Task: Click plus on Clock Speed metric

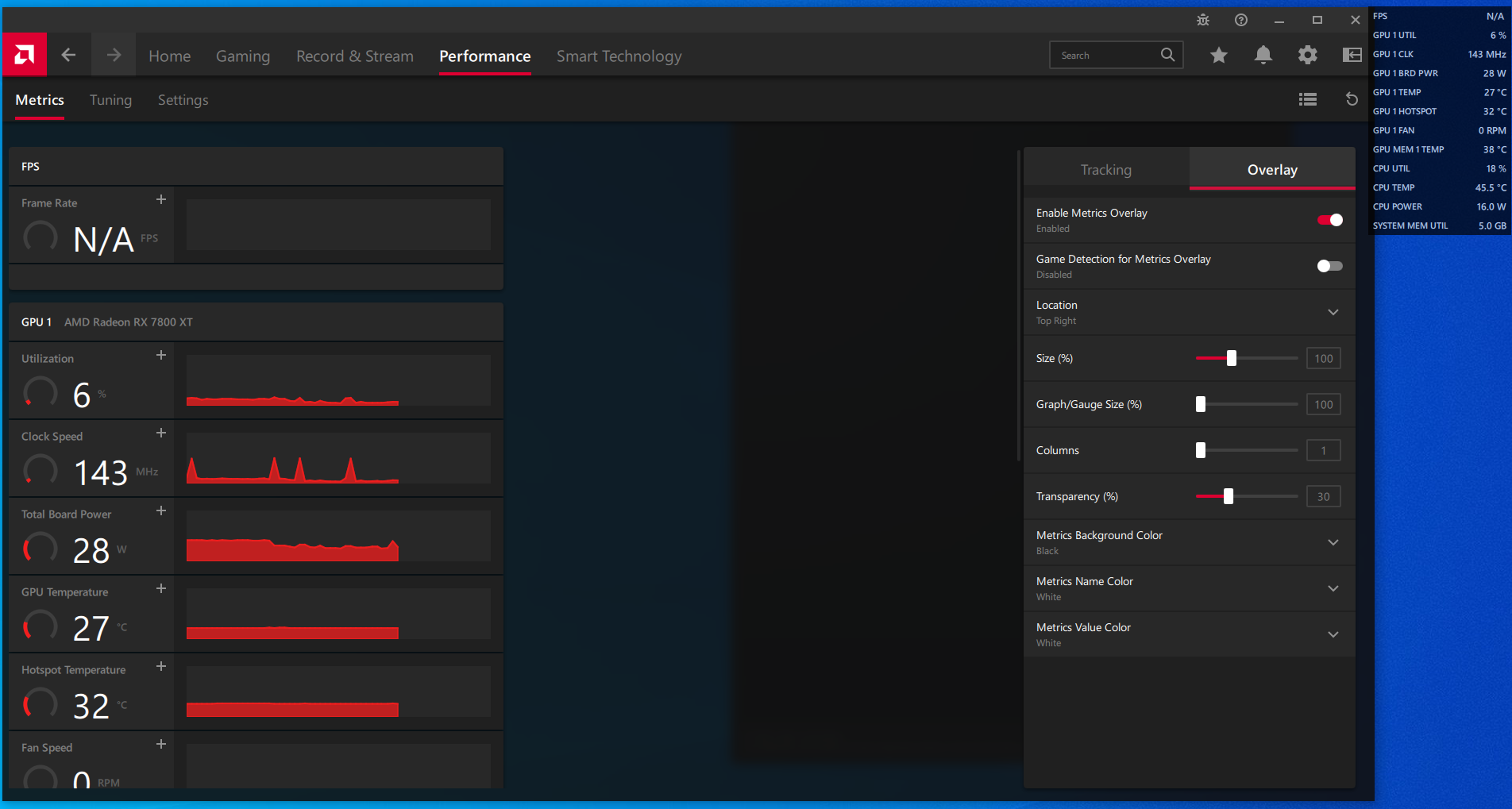Action: (x=161, y=433)
